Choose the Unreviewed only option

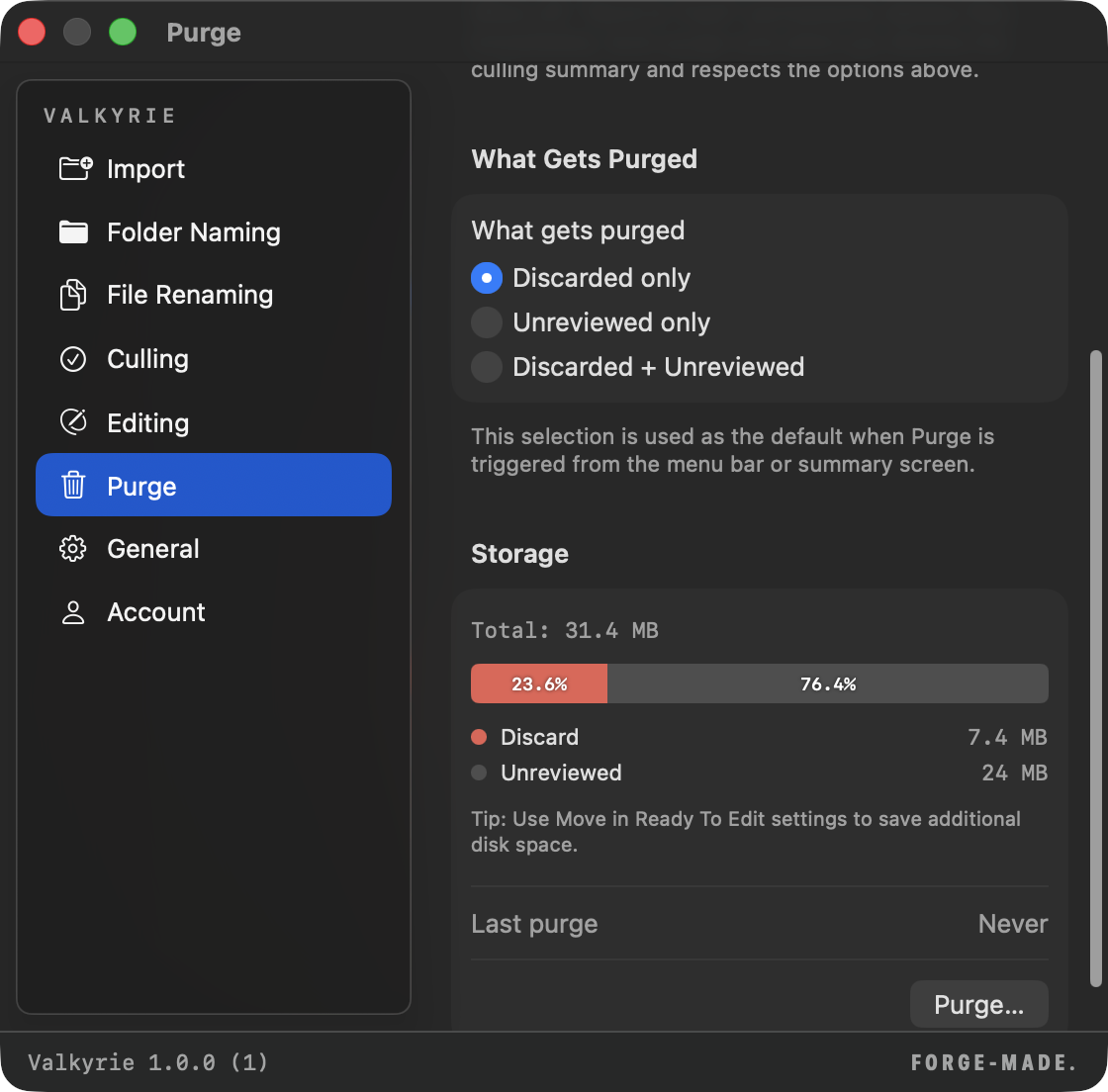click(x=487, y=322)
